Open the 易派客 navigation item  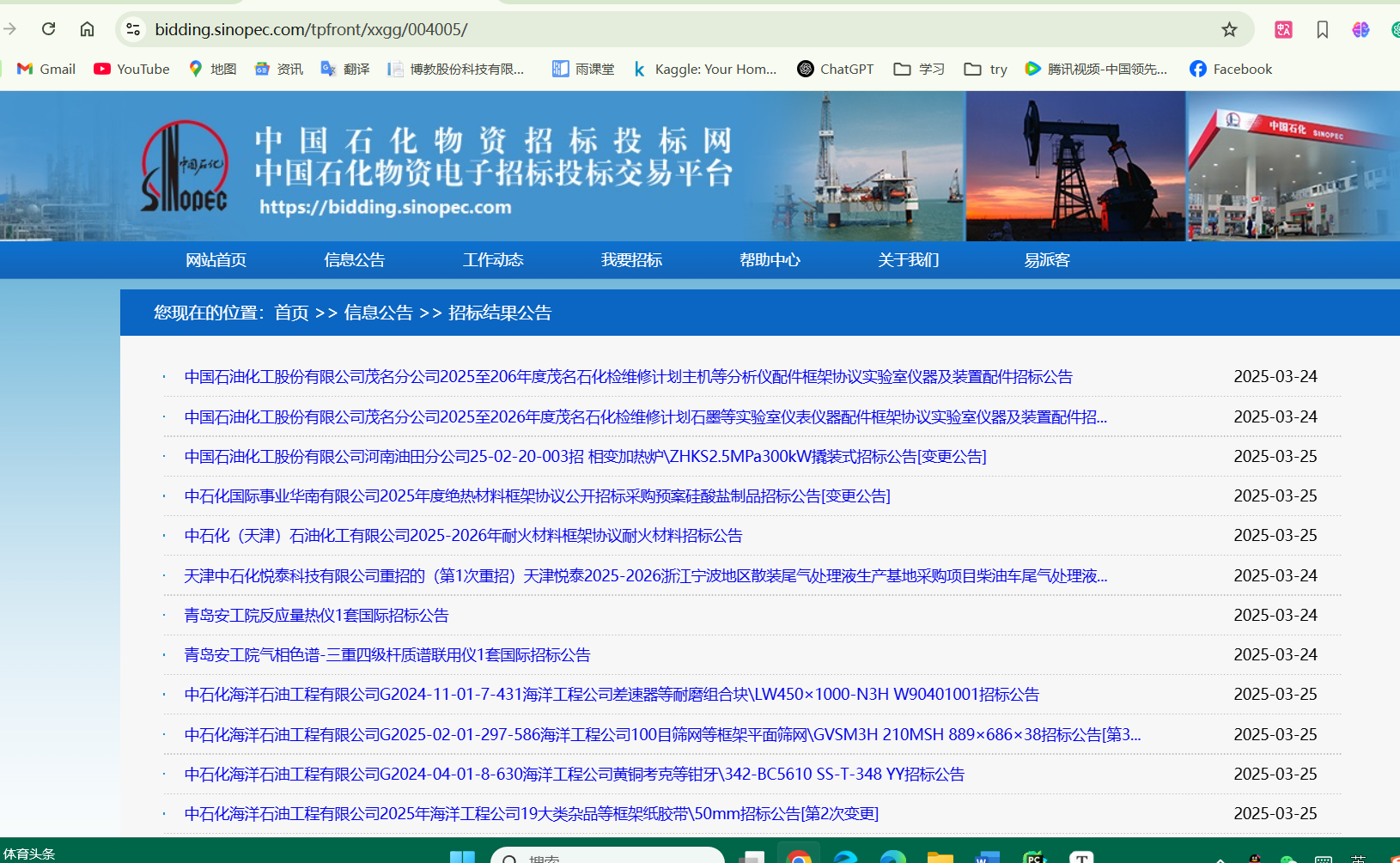(1046, 260)
